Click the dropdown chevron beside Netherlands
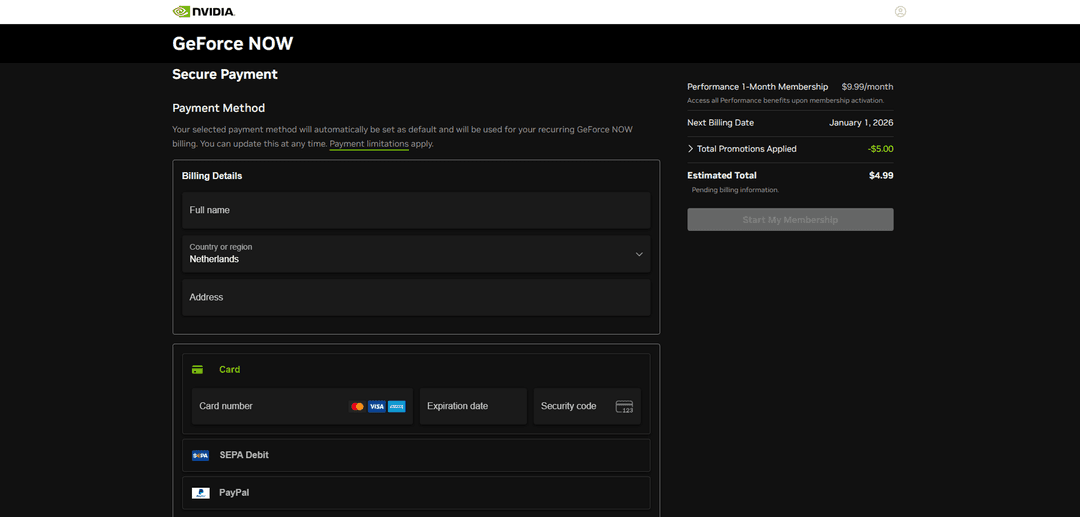The height and width of the screenshot is (517, 1080). pyautogui.click(x=639, y=254)
